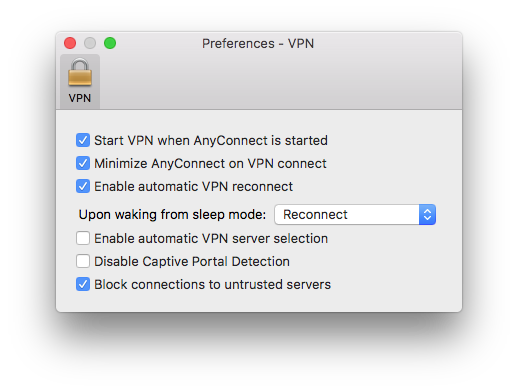
Task: Click the Minimize AnyConnect on VPN connect label
Action: click(210, 163)
